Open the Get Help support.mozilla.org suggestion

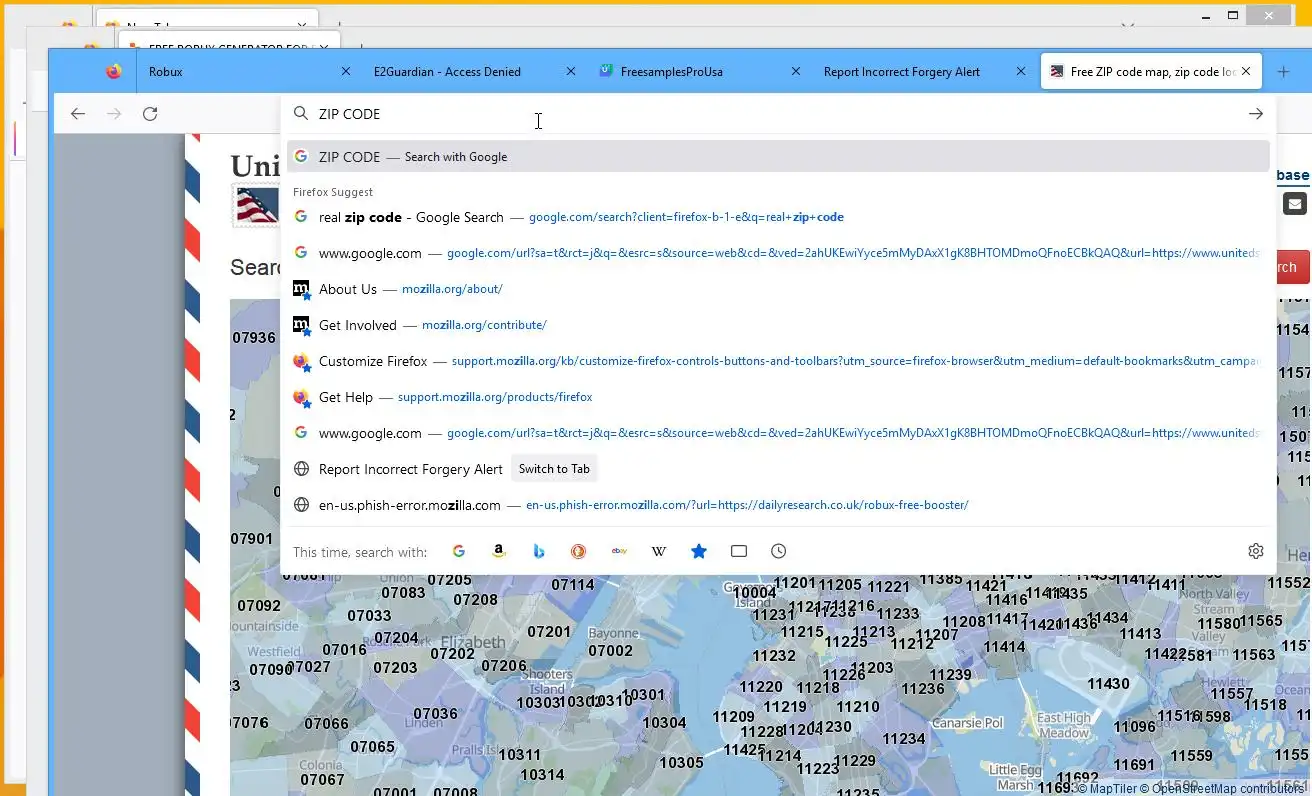[778, 397]
